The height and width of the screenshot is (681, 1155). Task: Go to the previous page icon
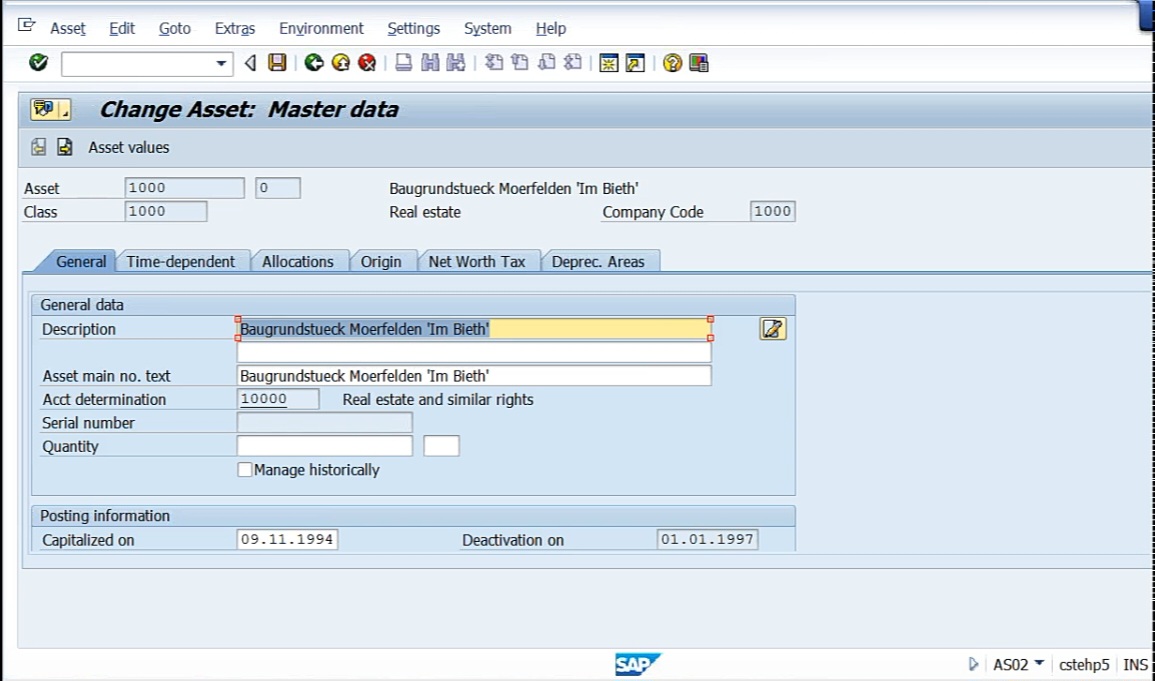[x=520, y=63]
